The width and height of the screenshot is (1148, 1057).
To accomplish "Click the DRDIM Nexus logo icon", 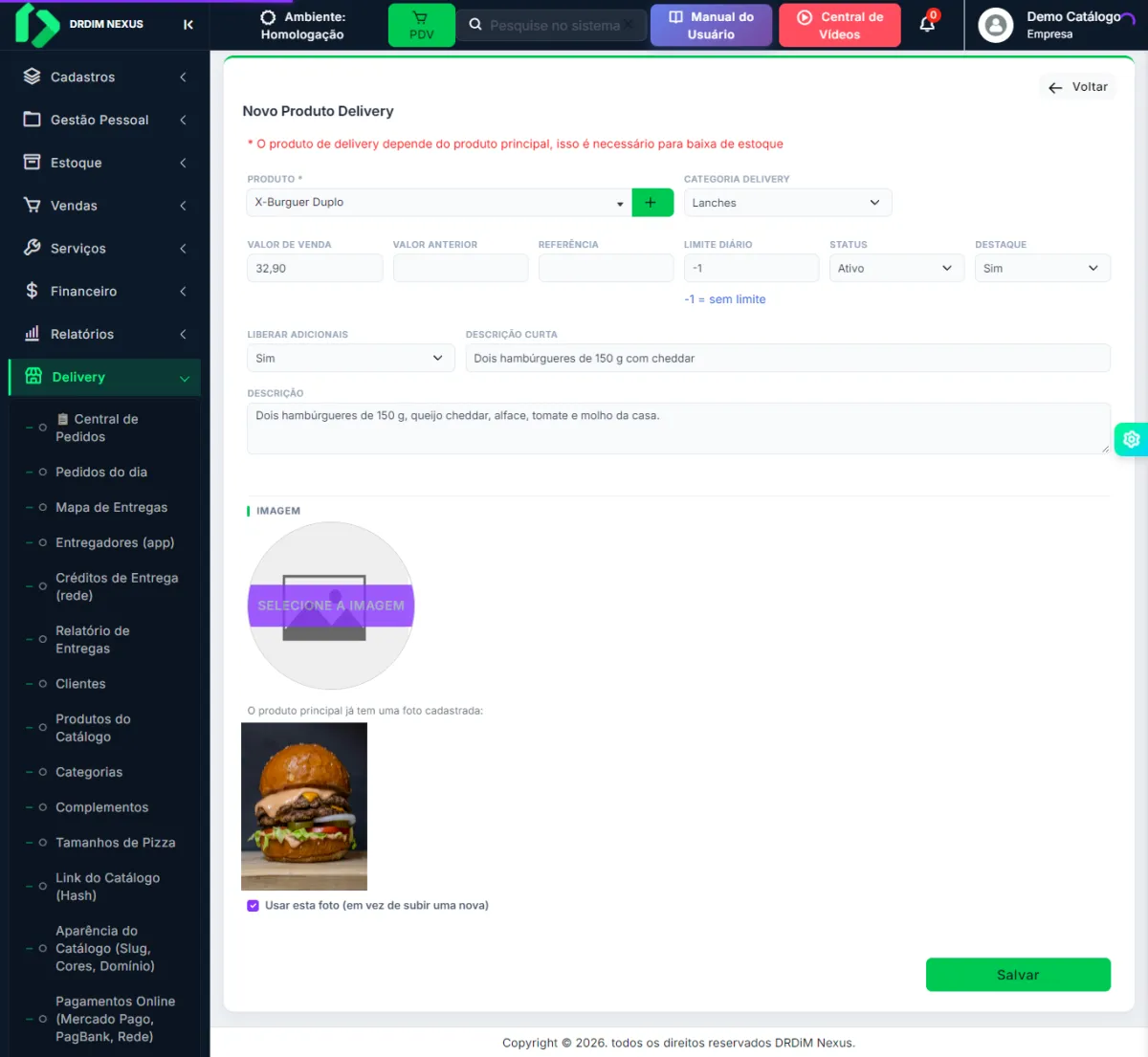I will [x=36, y=25].
